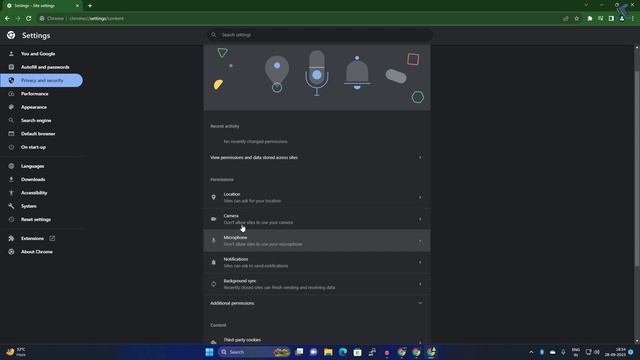Open File Explorer from taskbar
Image resolution: width=640 pixels, height=360 pixels.
[328, 352]
